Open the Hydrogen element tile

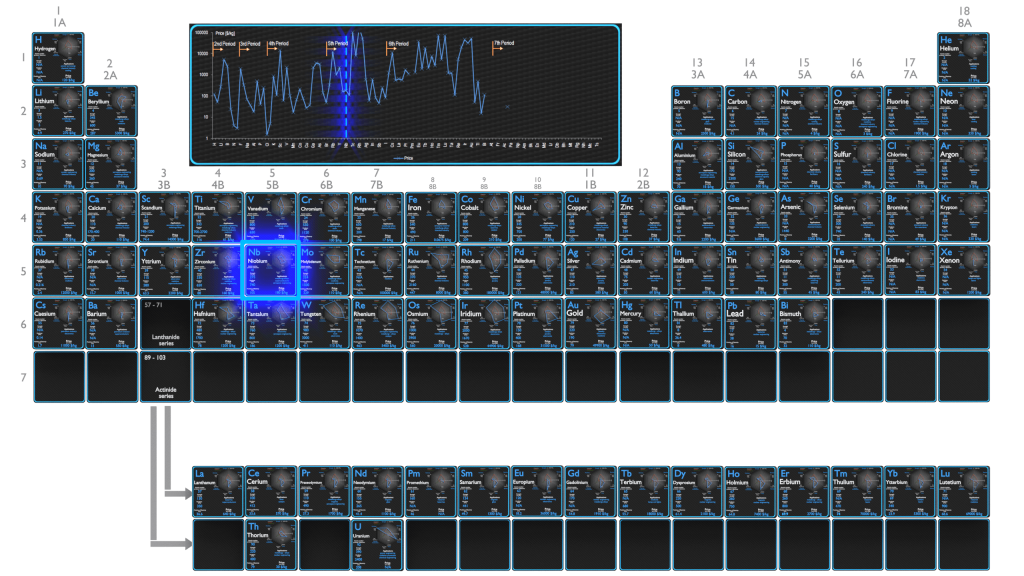58,58
